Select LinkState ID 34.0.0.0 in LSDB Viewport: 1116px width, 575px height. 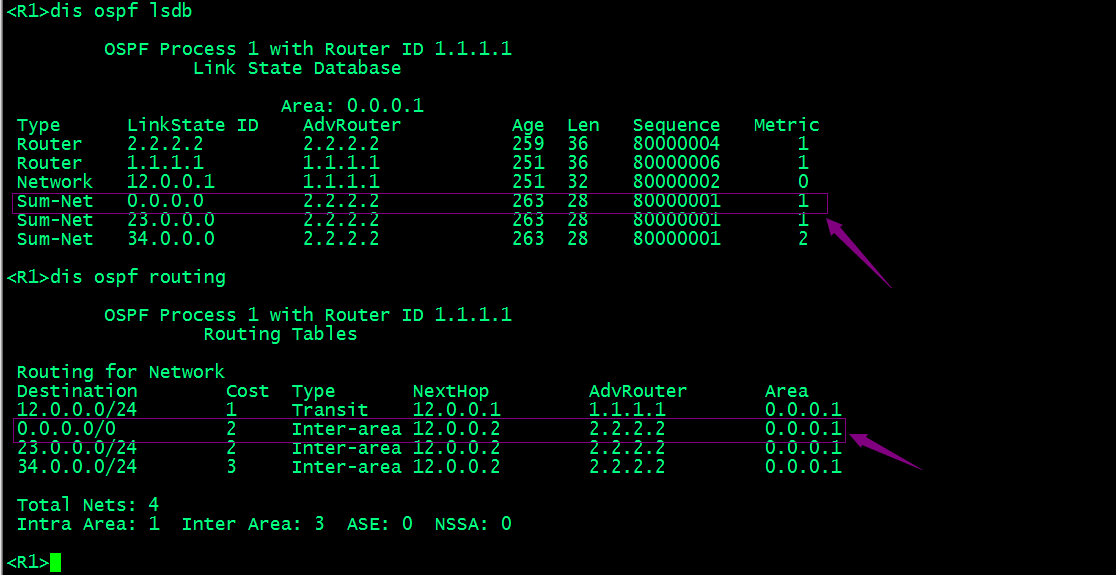pos(170,239)
